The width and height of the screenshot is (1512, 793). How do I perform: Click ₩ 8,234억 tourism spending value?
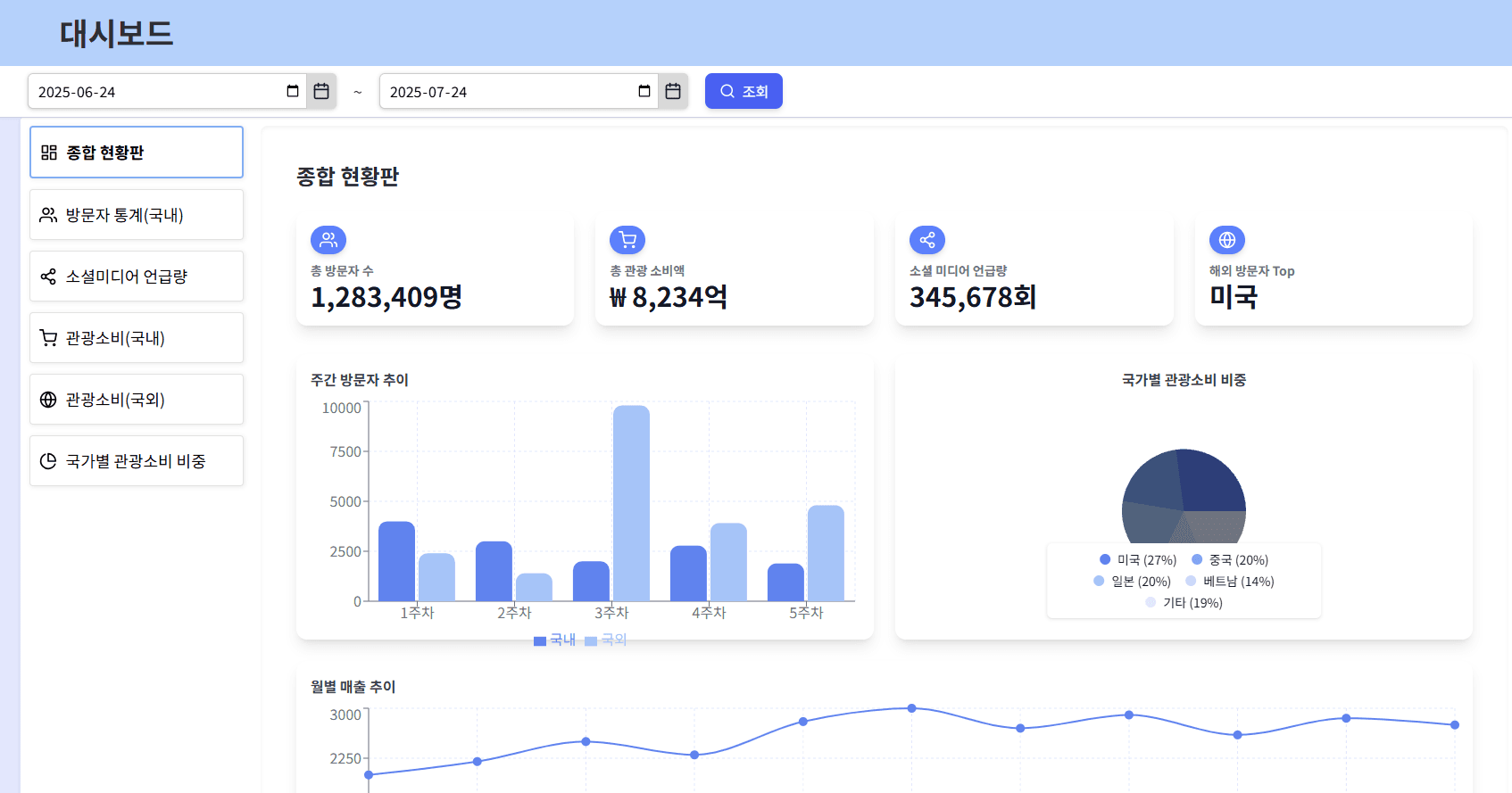pos(669,297)
